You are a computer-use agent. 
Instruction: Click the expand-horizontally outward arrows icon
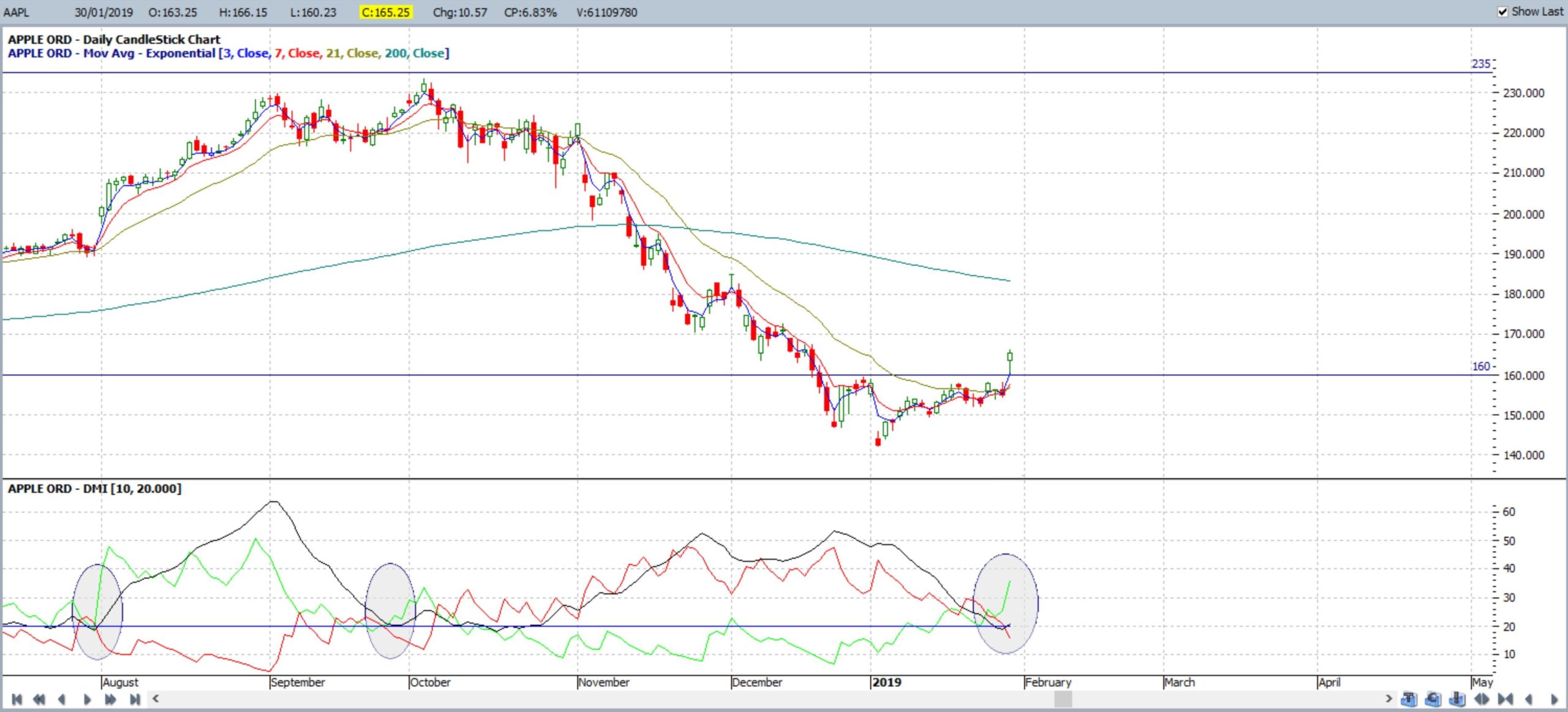(1482, 699)
